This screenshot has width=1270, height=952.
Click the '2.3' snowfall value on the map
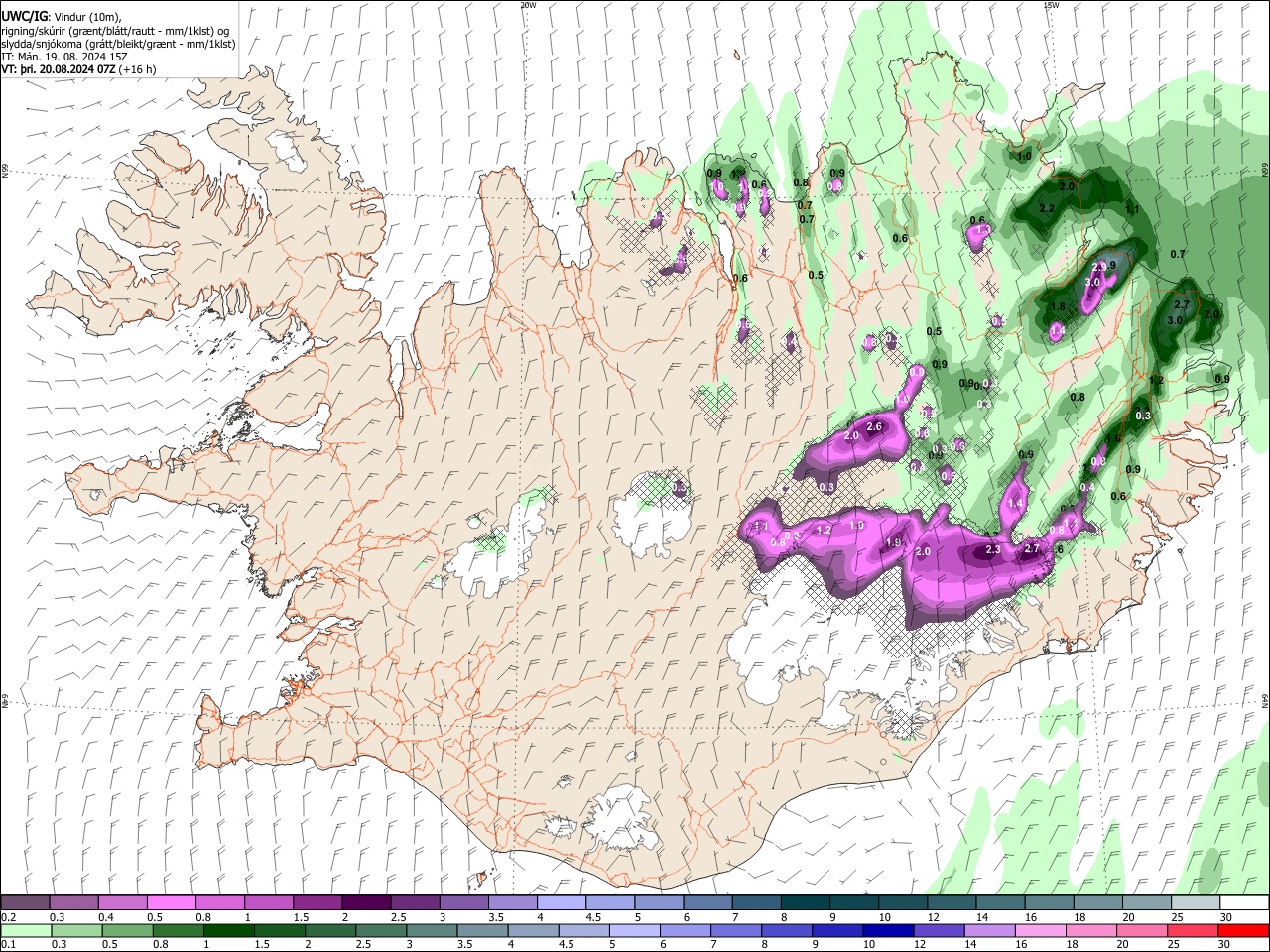pyautogui.click(x=993, y=549)
